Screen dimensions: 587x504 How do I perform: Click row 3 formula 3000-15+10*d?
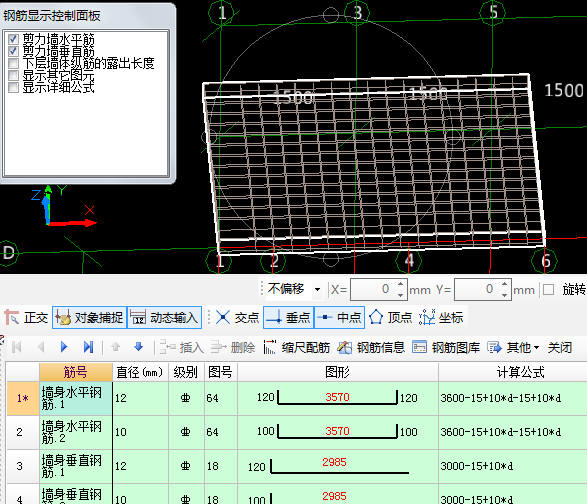pos(477,466)
